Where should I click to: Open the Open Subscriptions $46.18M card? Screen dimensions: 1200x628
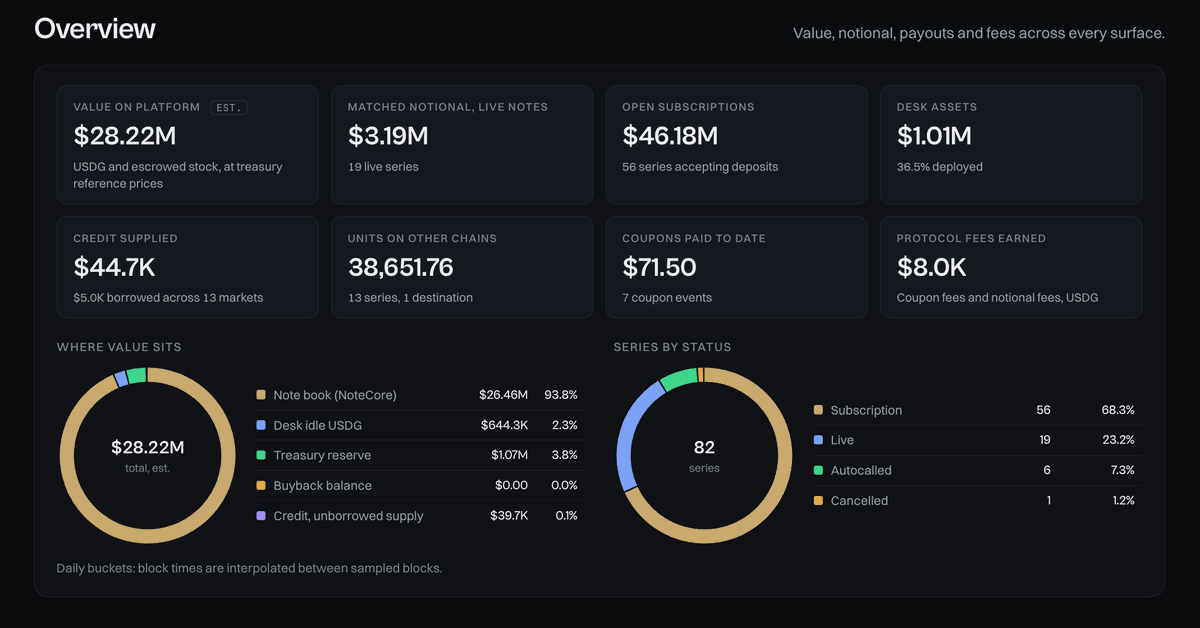pyautogui.click(x=737, y=145)
